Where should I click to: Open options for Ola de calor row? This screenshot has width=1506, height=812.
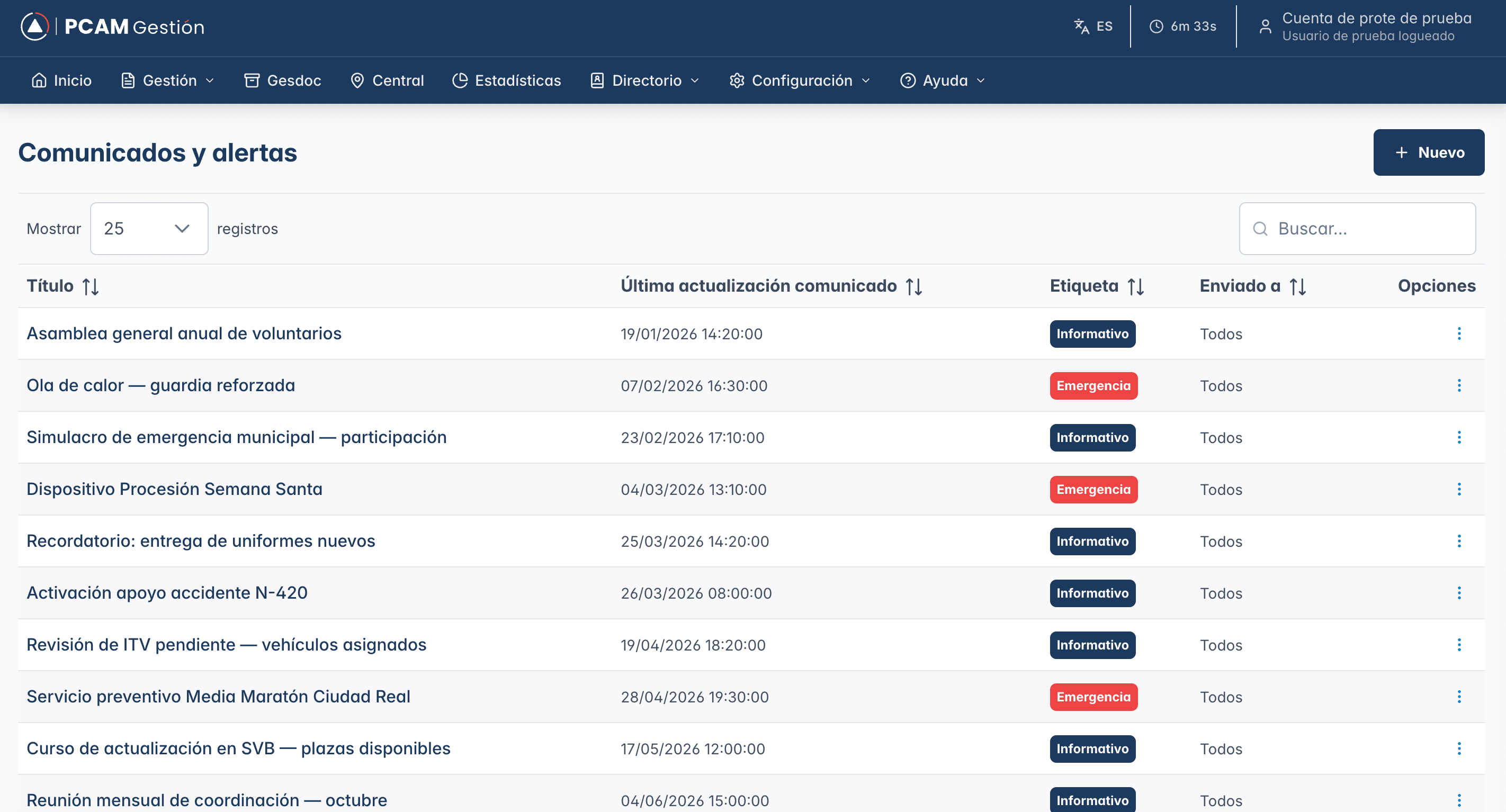pyautogui.click(x=1459, y=386)
